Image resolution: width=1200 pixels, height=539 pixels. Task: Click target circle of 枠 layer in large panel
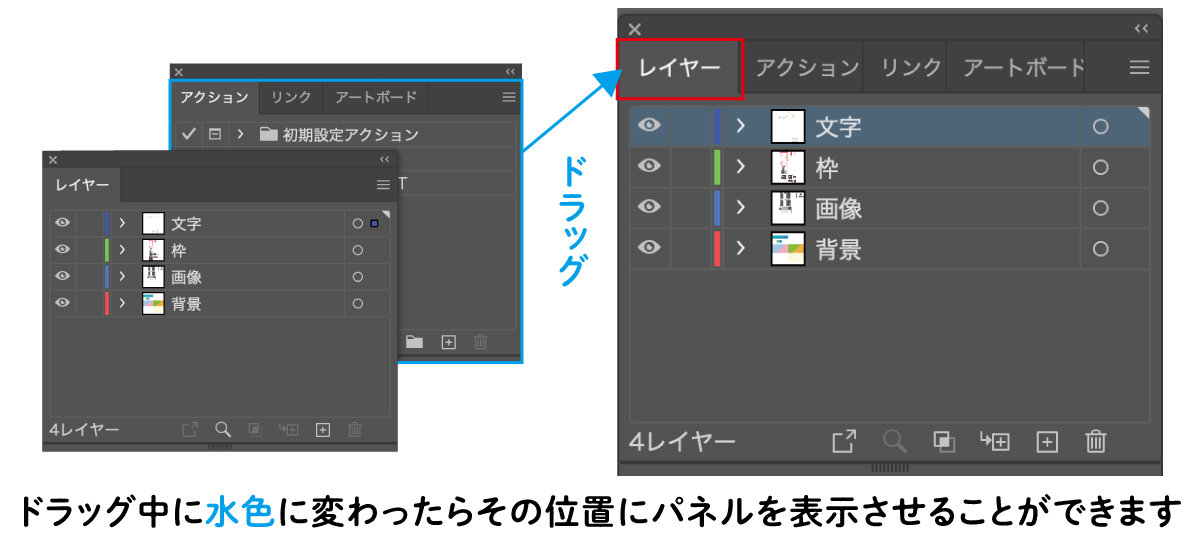pyautogui.click(x=1100, y=168)
